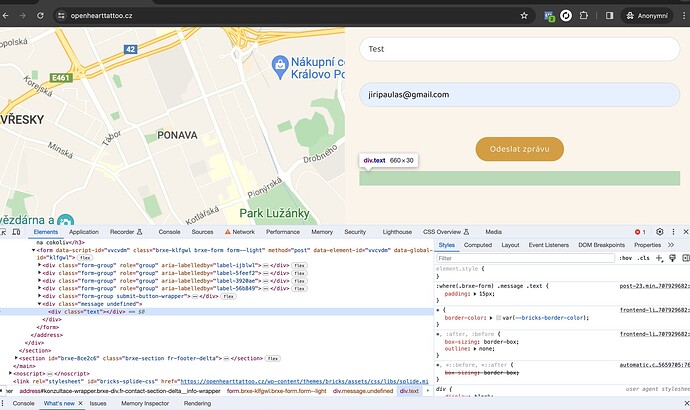This screenshot has width=690, height=410.
Task: Click the name field containing Test
Action: (x=519, y=49)
